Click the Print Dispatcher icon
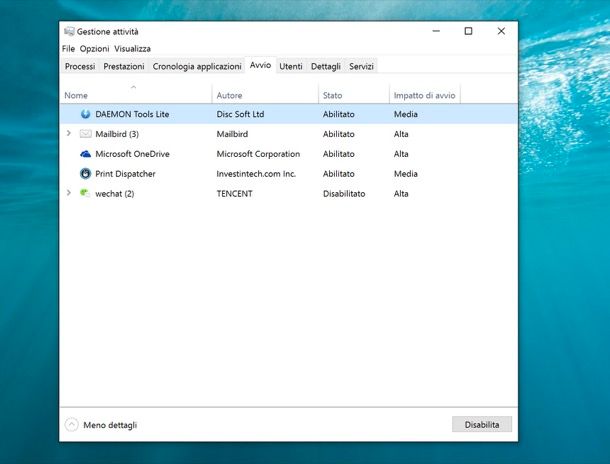This screenshot has width=610, height=464. 85,173
